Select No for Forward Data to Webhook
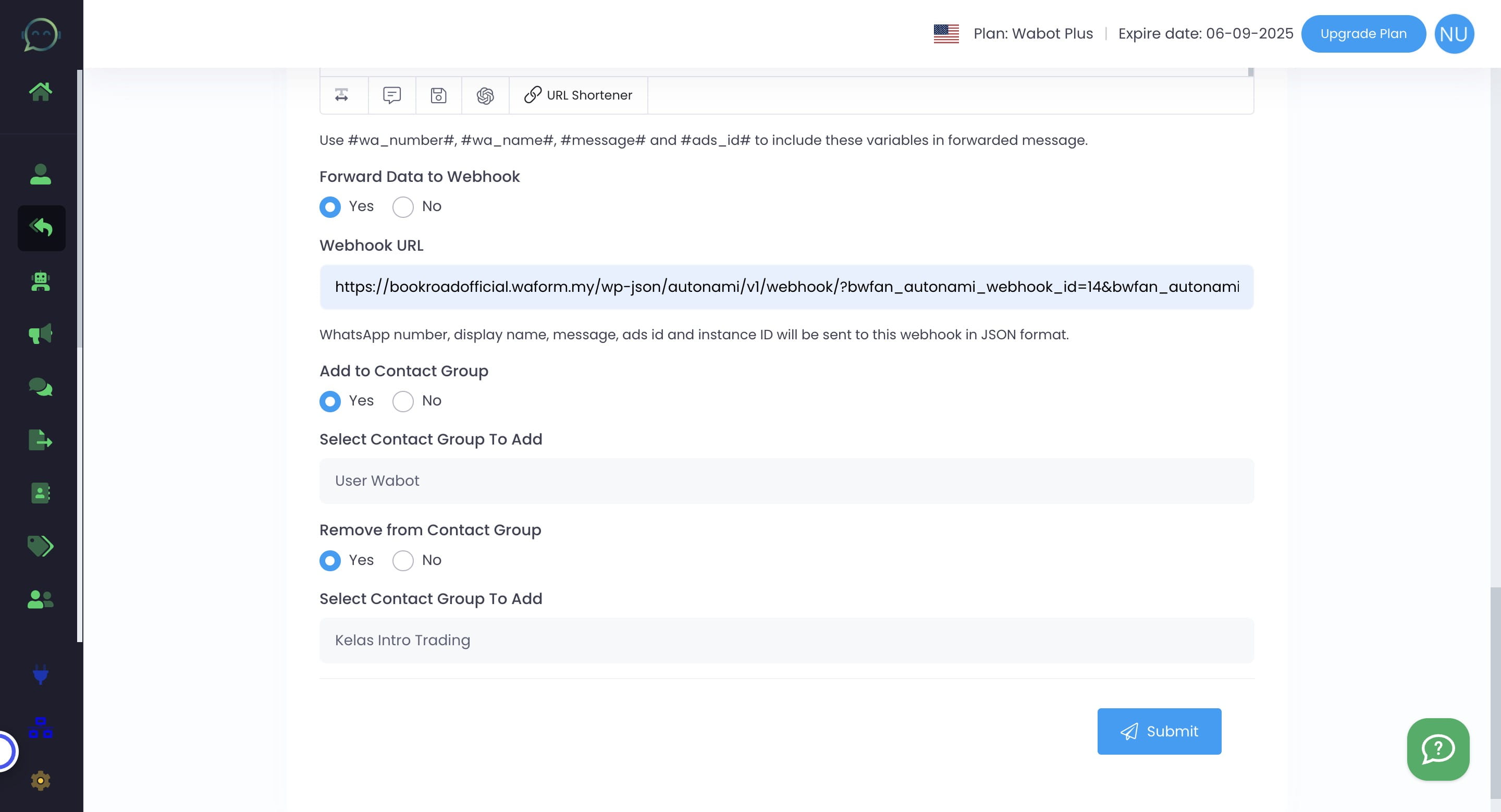 pos(403,207)
